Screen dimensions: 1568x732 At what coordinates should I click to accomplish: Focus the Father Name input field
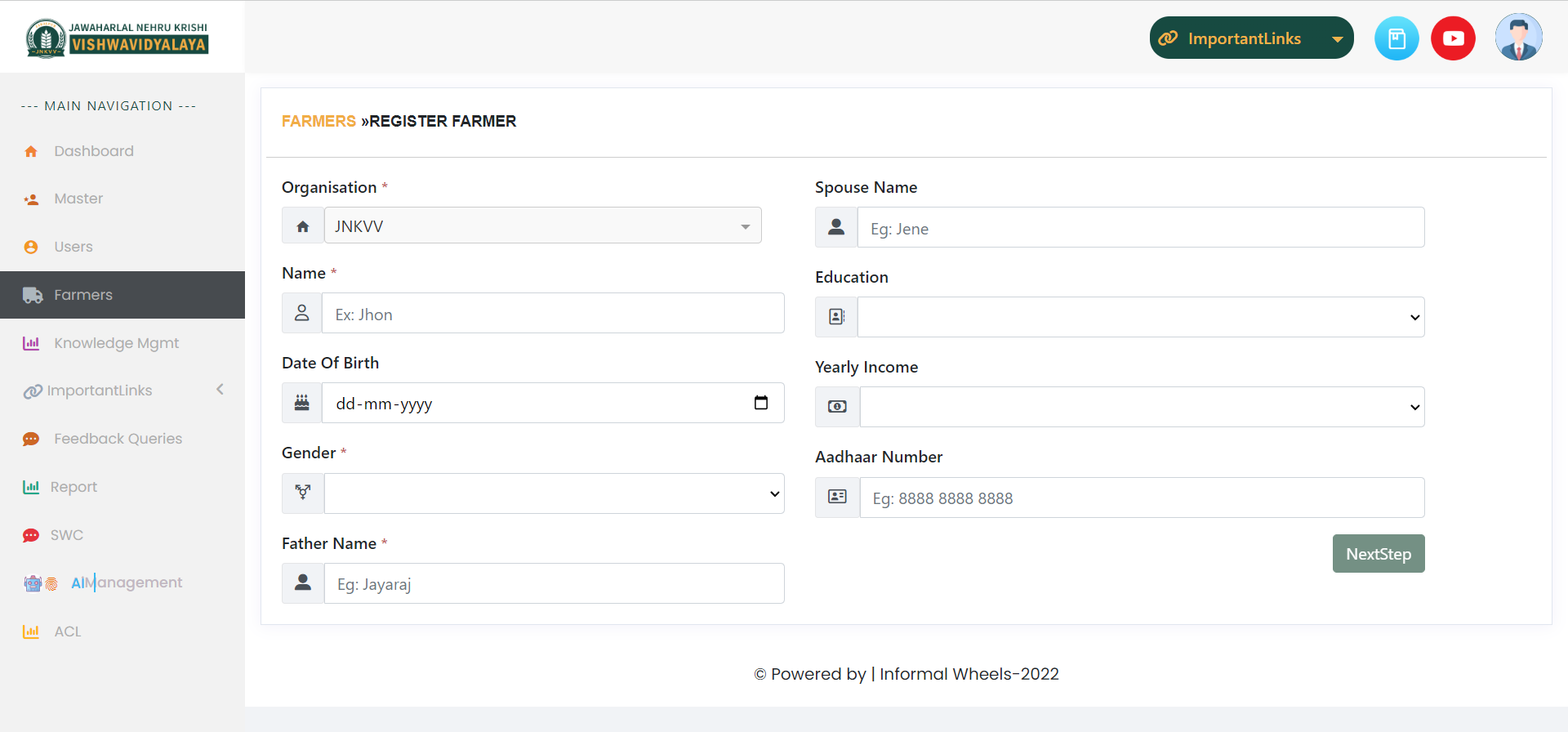(x=554, y=583)
